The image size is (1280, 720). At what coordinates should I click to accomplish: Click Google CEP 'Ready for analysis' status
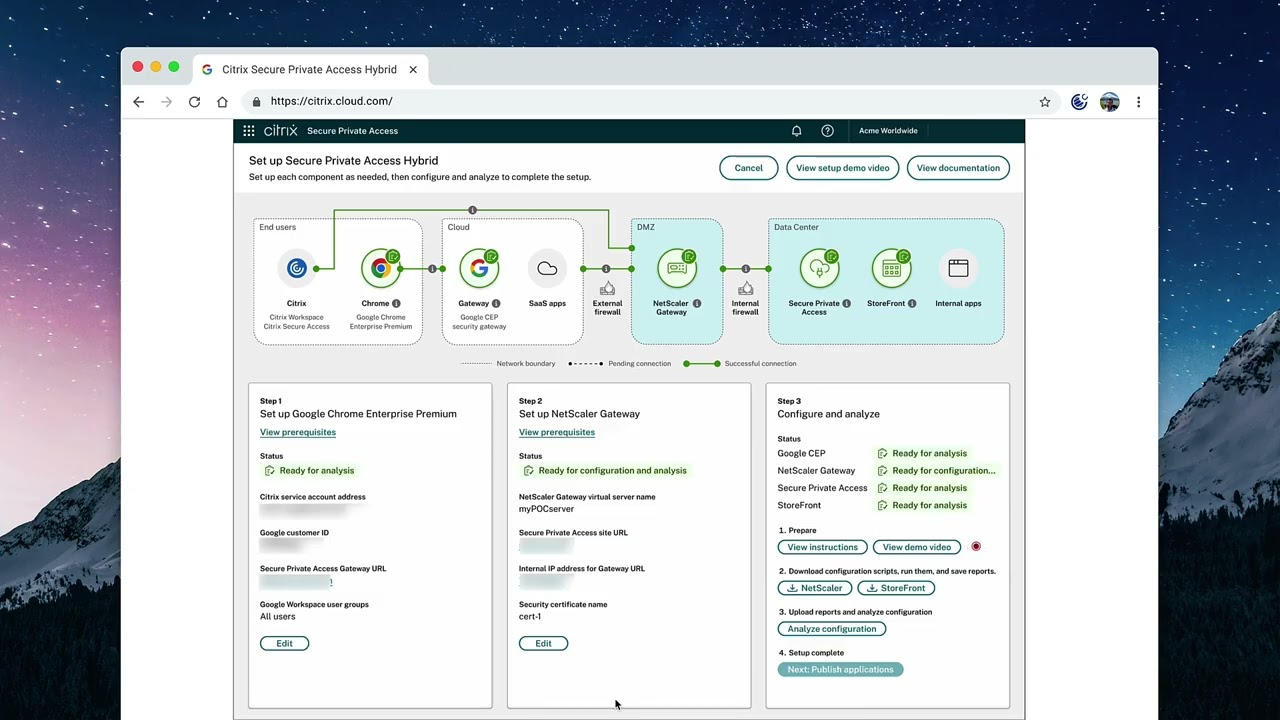(x=922, y=453)
